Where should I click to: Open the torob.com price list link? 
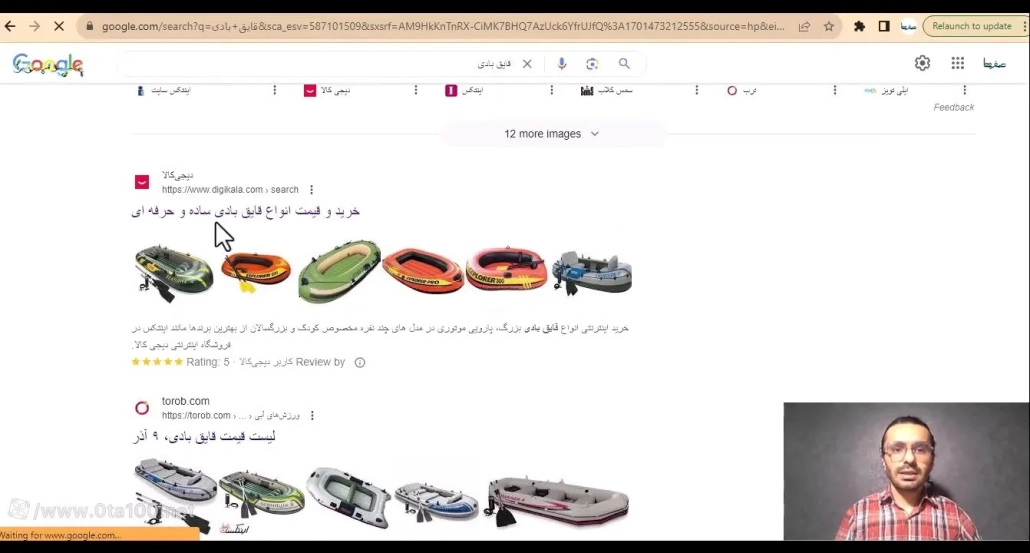click(204, 437)
